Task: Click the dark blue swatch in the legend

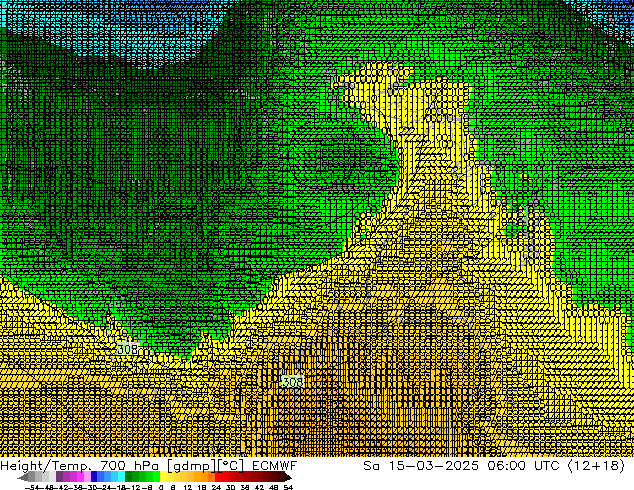Action: click(94, 477)
